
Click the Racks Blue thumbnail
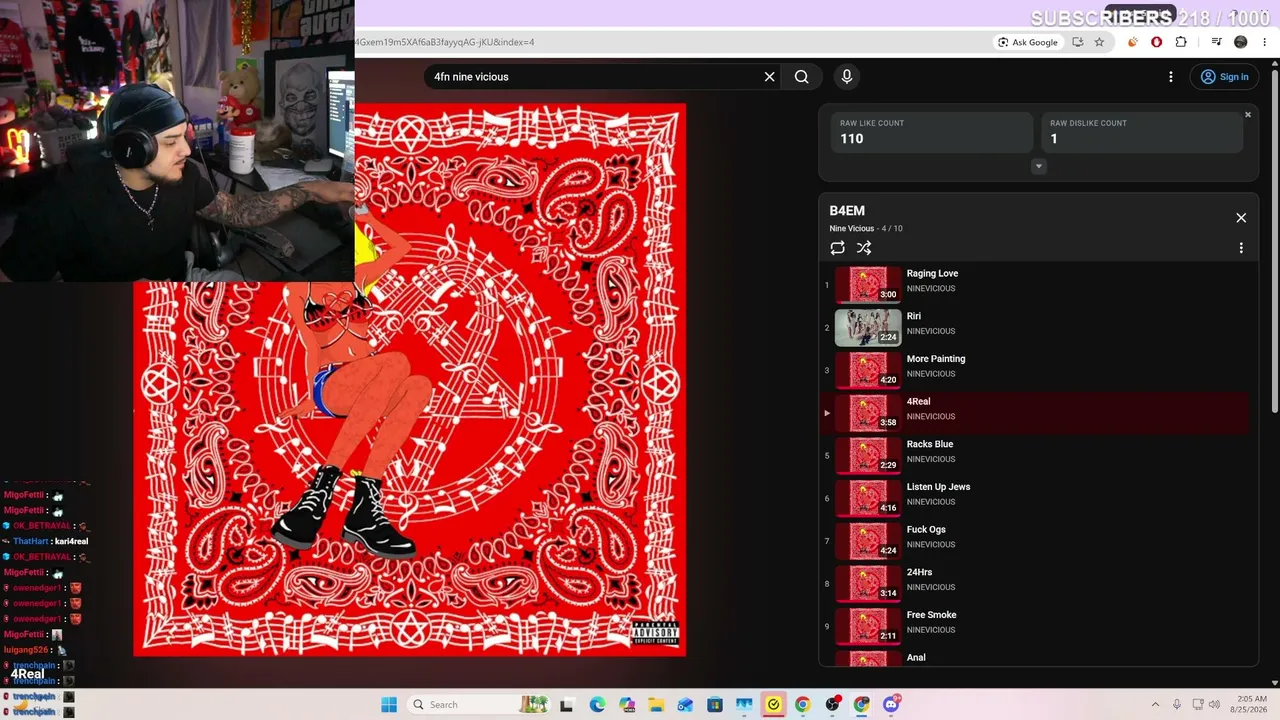[x=868, y=455]
